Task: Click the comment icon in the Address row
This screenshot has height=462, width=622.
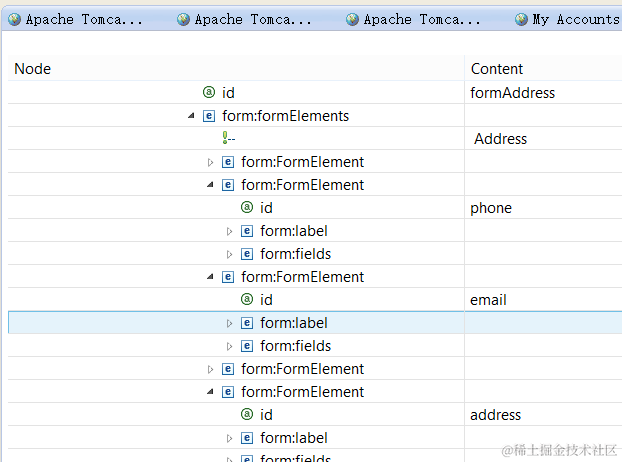Action: coord(225,138)
